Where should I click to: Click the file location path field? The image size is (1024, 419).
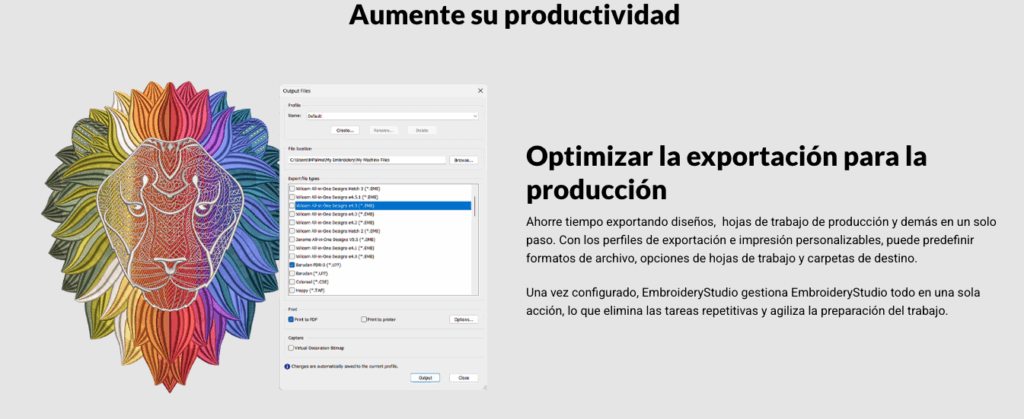click(x=367, y=160)
